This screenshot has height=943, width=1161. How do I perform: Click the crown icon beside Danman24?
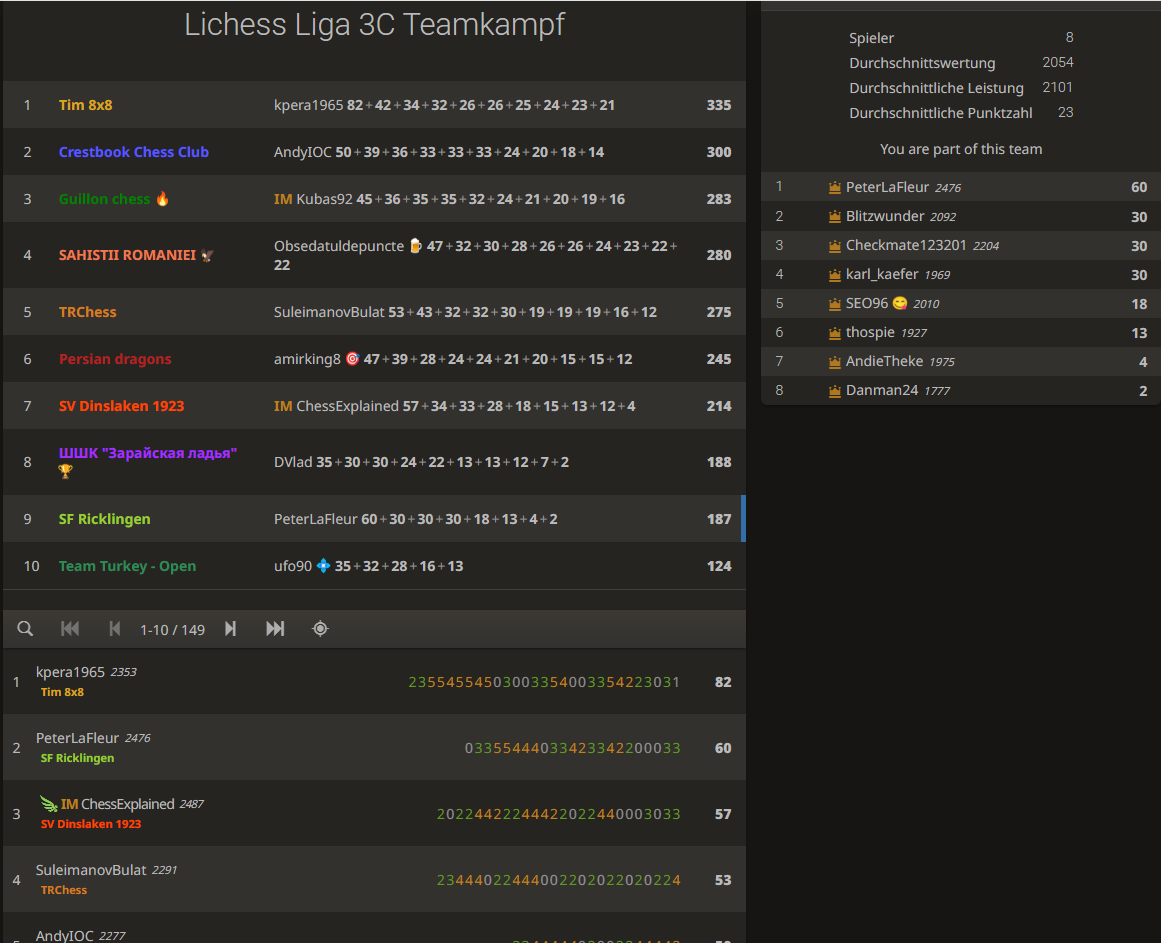point(835,391)
